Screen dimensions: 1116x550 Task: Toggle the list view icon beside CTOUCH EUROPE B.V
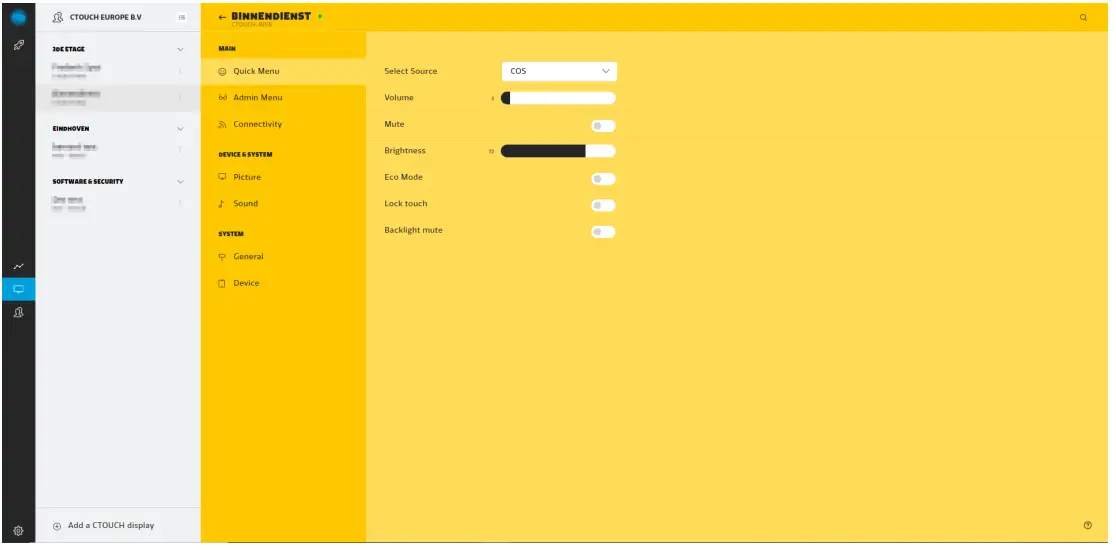(x=181, y=17)
